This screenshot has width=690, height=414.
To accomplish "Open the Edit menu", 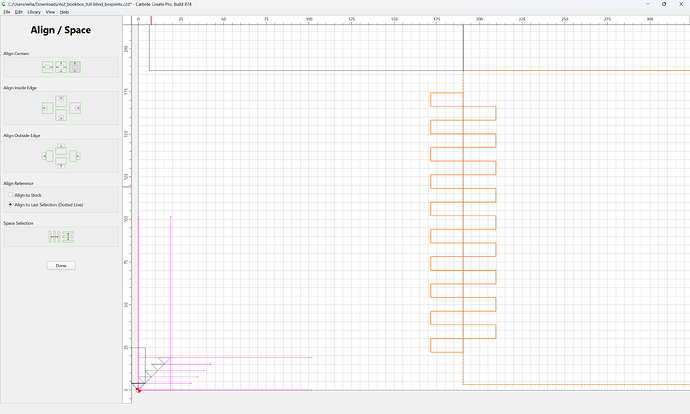I will pyautogui.click(x=18, y=12).
